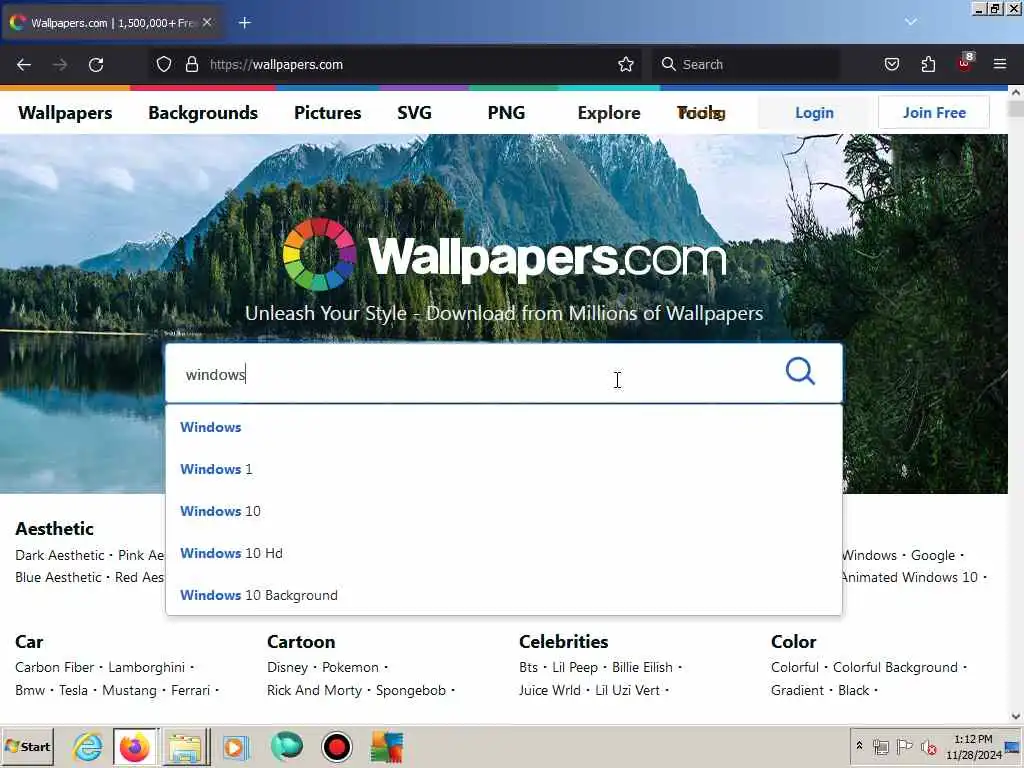Click the site security padlock icon
This screenshot has height=768, width=1024.
[x=191, y=64]
